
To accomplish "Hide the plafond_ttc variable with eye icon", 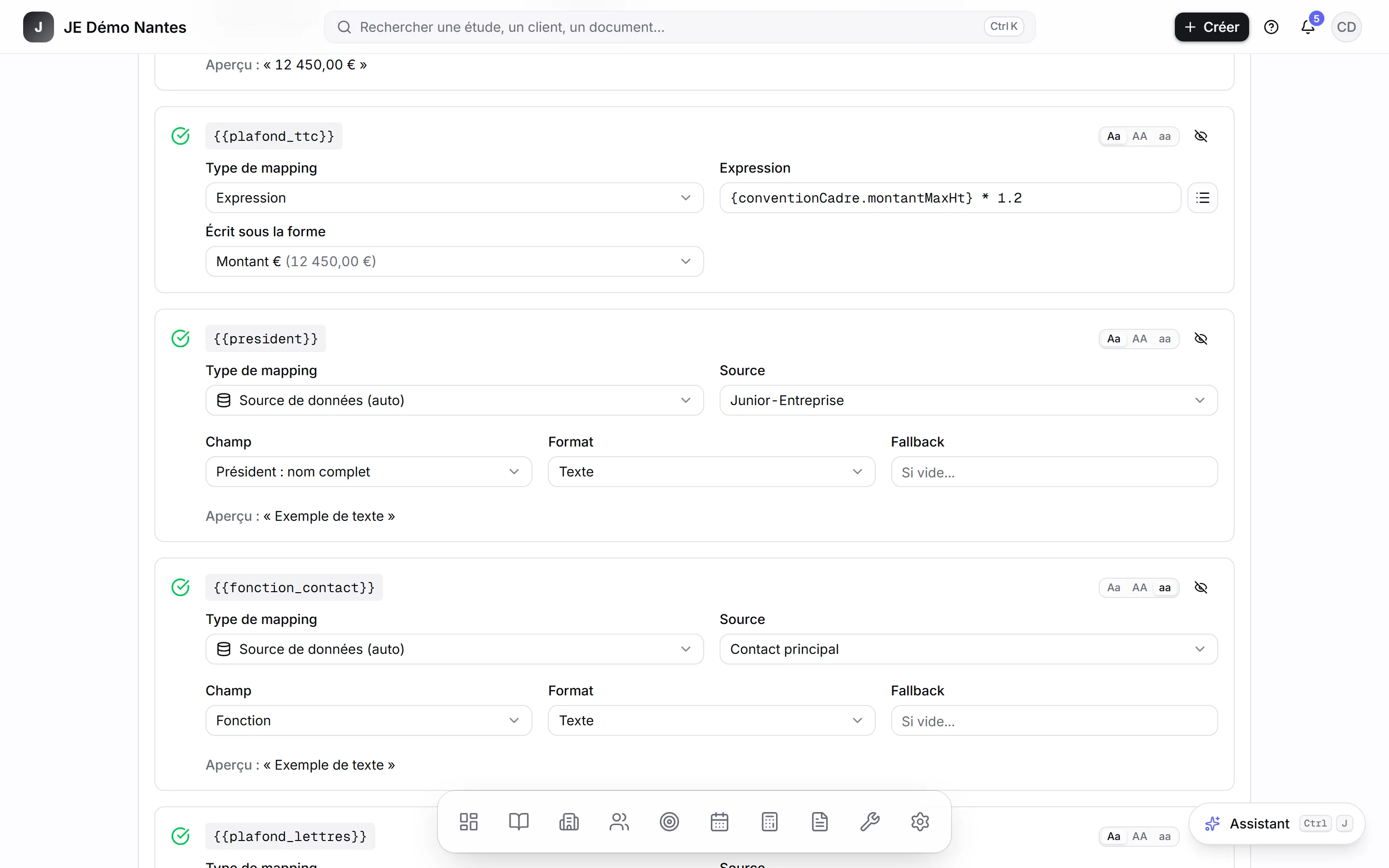I will [x=1201, y=136].
